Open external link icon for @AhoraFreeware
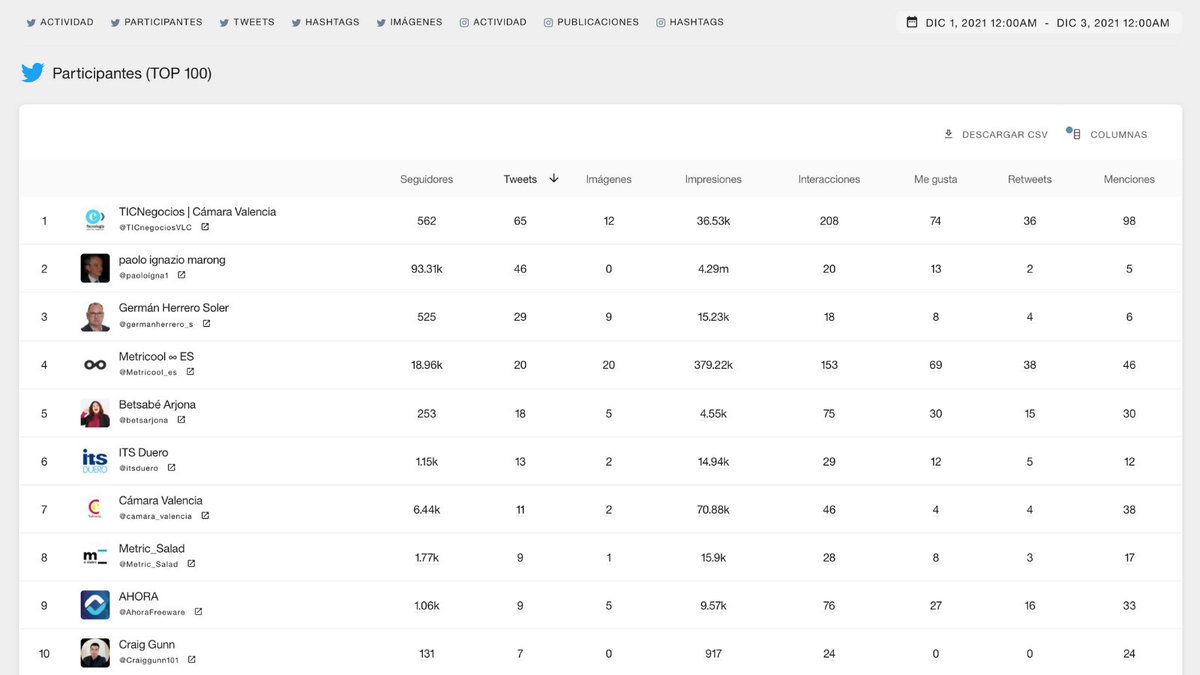This screenshot has height=675, width=1200. 198,612
